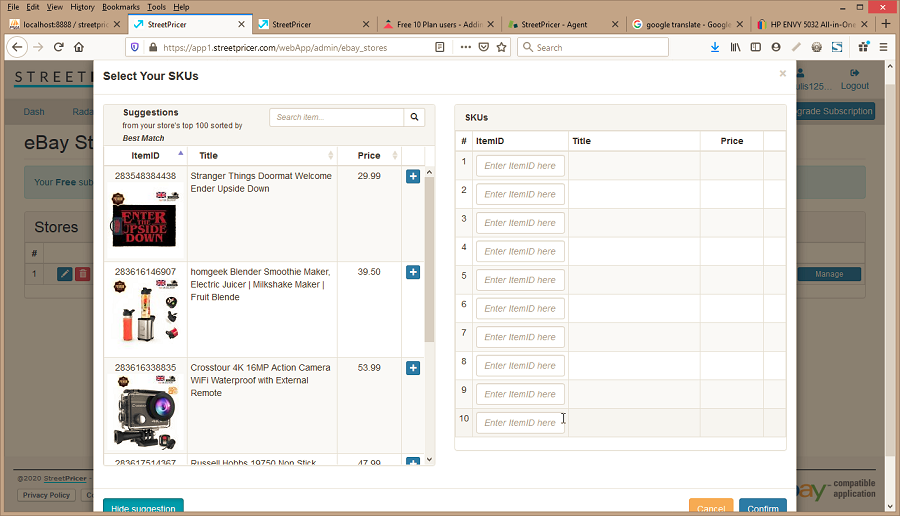Click the Search item text box
The height and width of the screenshot is (516, 900).
click(x=336, y=117)
